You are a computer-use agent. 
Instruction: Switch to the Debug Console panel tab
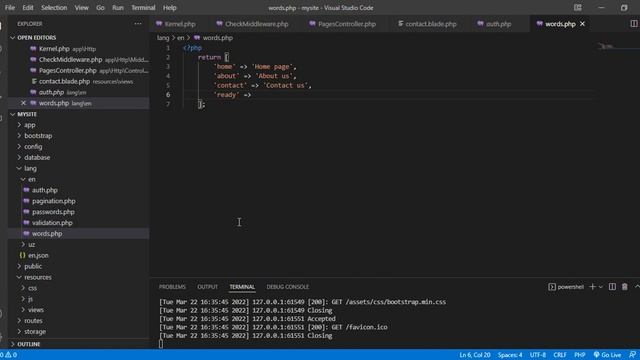[287, 287]
